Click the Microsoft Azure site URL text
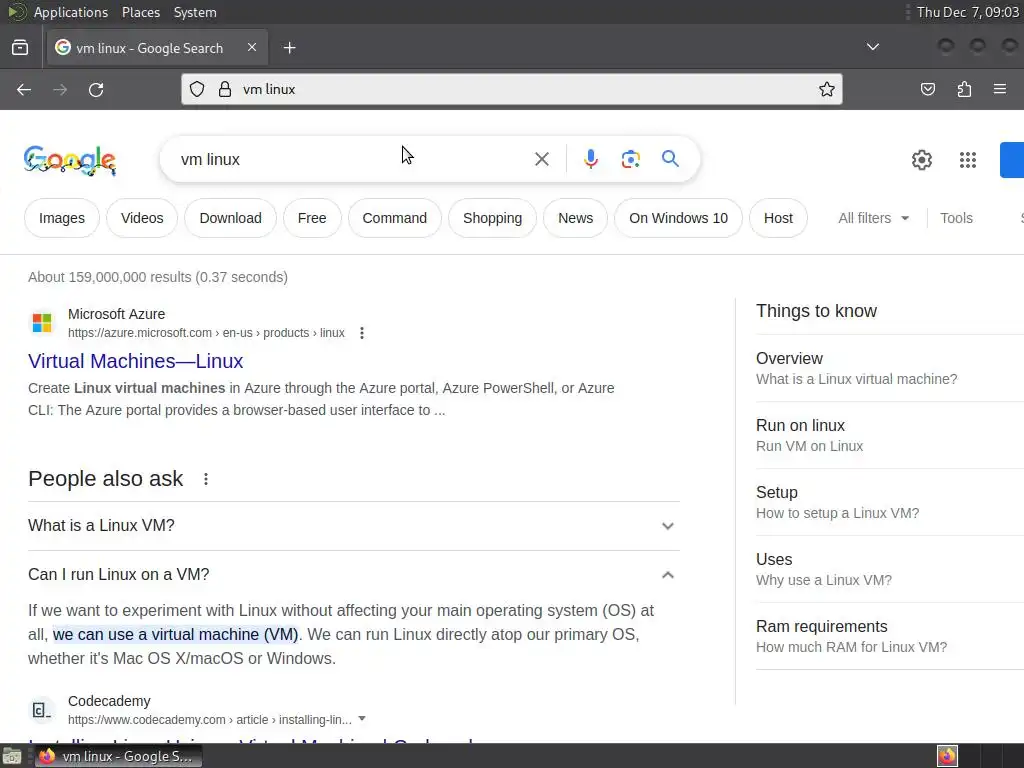 click(206, 333)
